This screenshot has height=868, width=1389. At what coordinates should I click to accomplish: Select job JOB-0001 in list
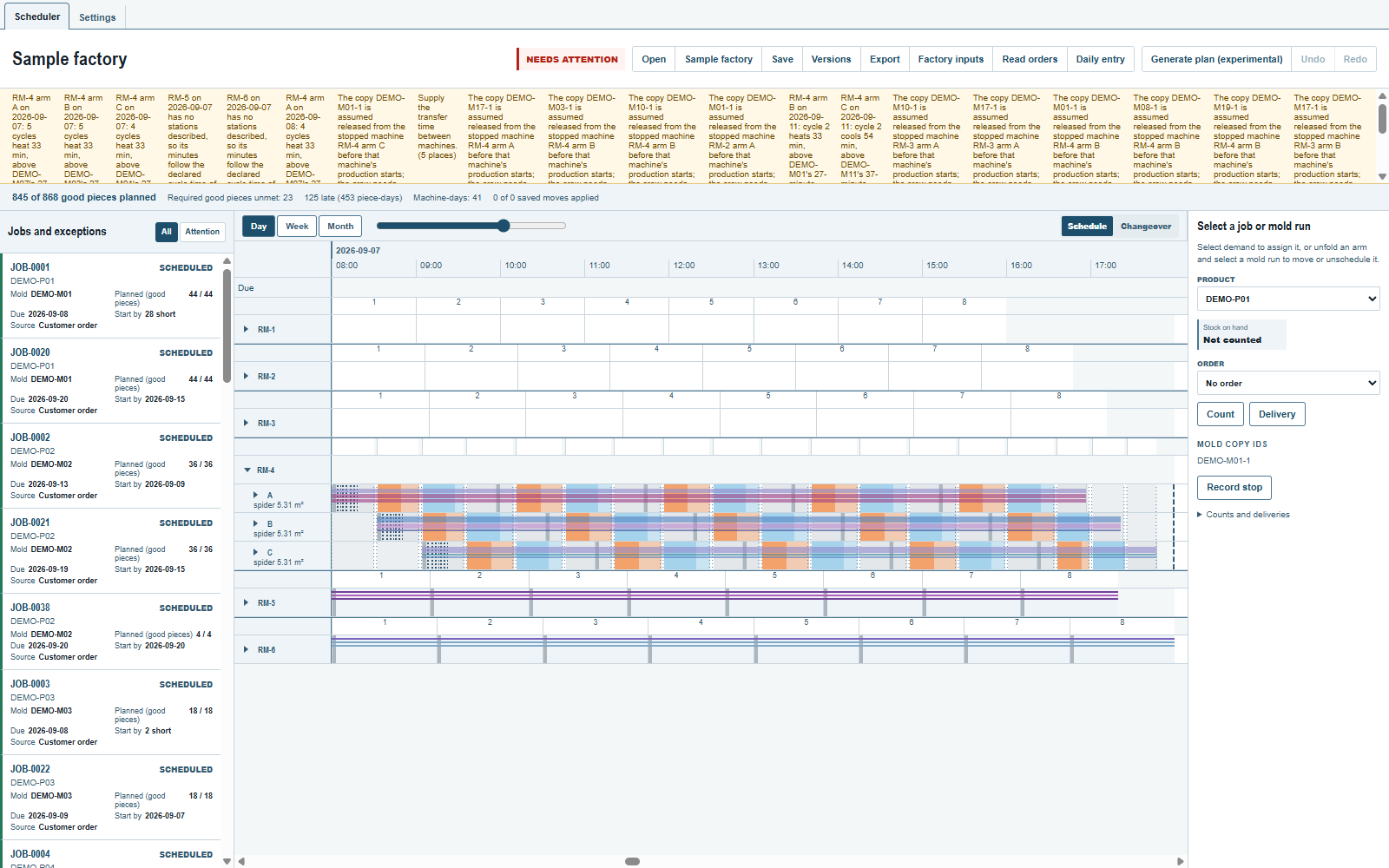[x=111, y=296]
